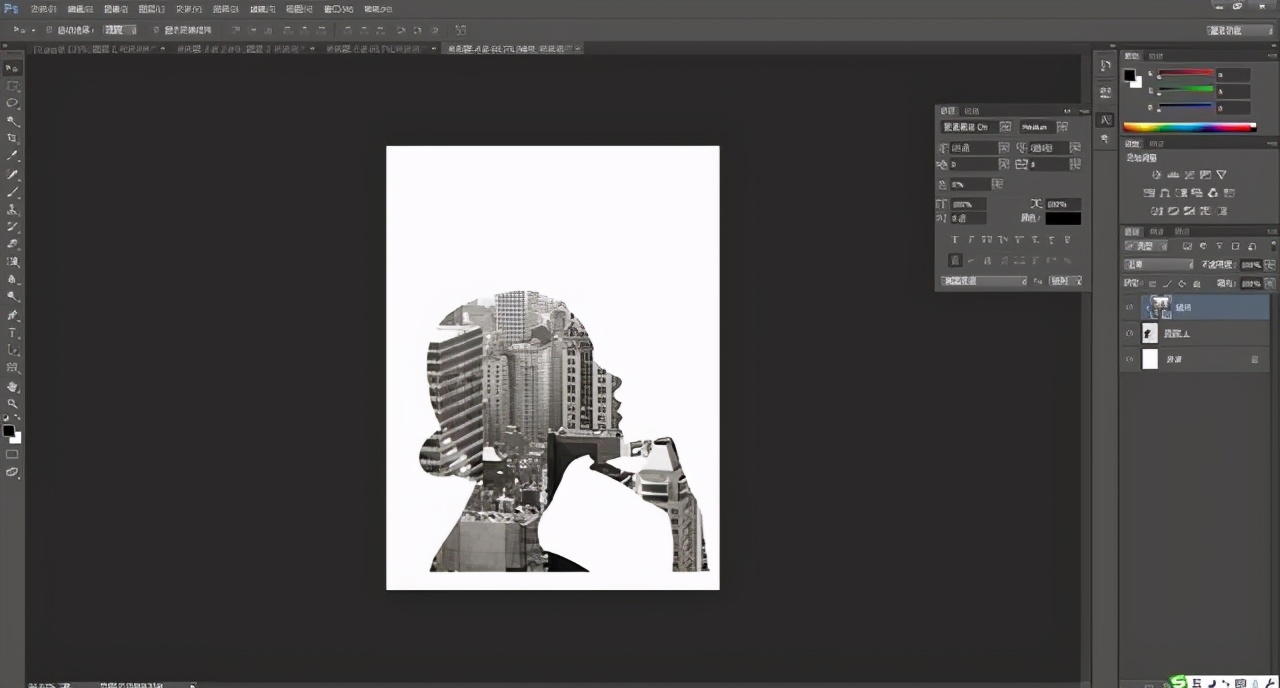Viewport: 1280px width, 688px height.
Task: Open the Image menu
Action: (116, 8)
